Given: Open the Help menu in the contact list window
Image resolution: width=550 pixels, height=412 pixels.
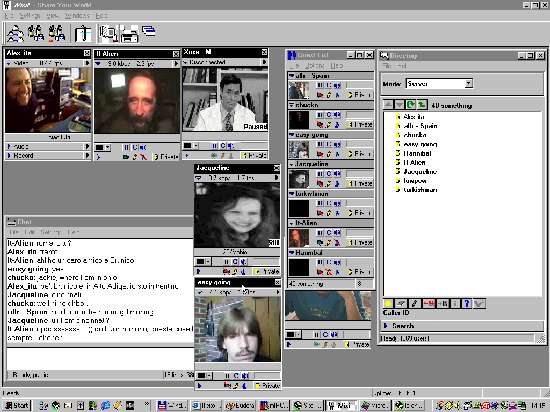Looking at the screenshot, I should click(x=337, y=66).
